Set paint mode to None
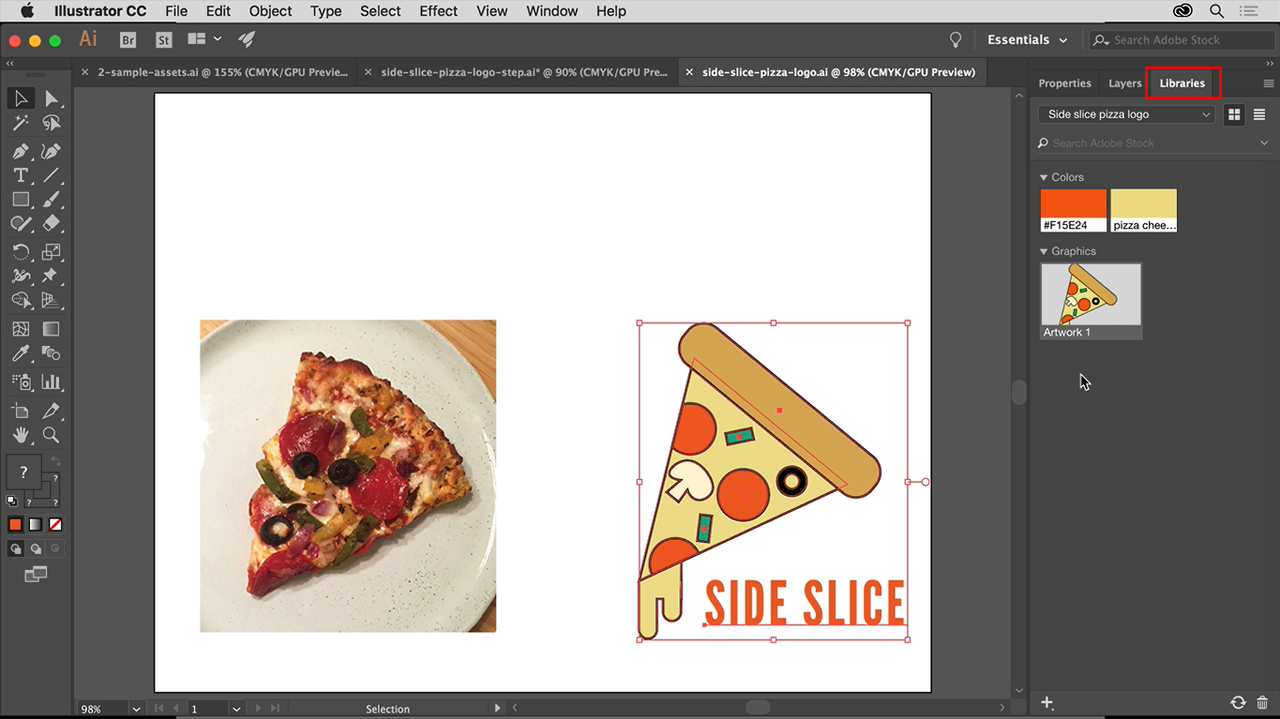1280x719 pixels. [x=56, y=524]
